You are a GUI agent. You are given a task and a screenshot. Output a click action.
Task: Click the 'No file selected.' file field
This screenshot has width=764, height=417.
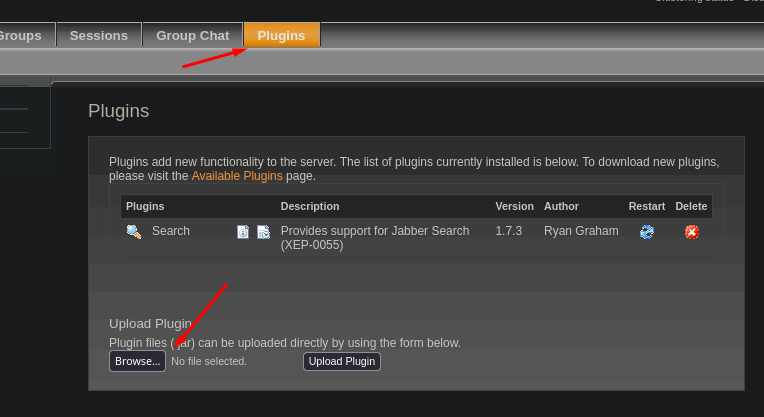pos(209,361)
